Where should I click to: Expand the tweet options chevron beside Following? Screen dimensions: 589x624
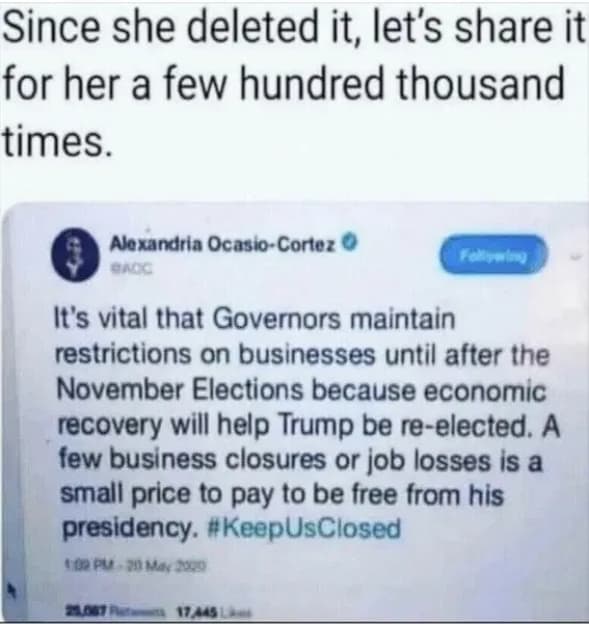575,257
